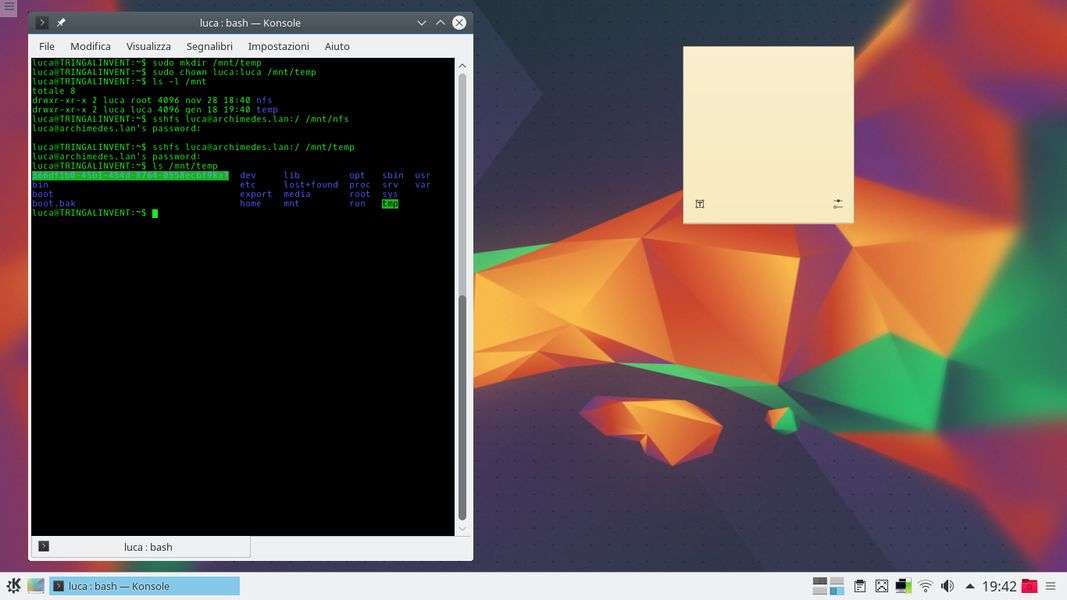Expand hidden system tray icons arrow
The image size is (1067, 600).
tap(969, 586)
